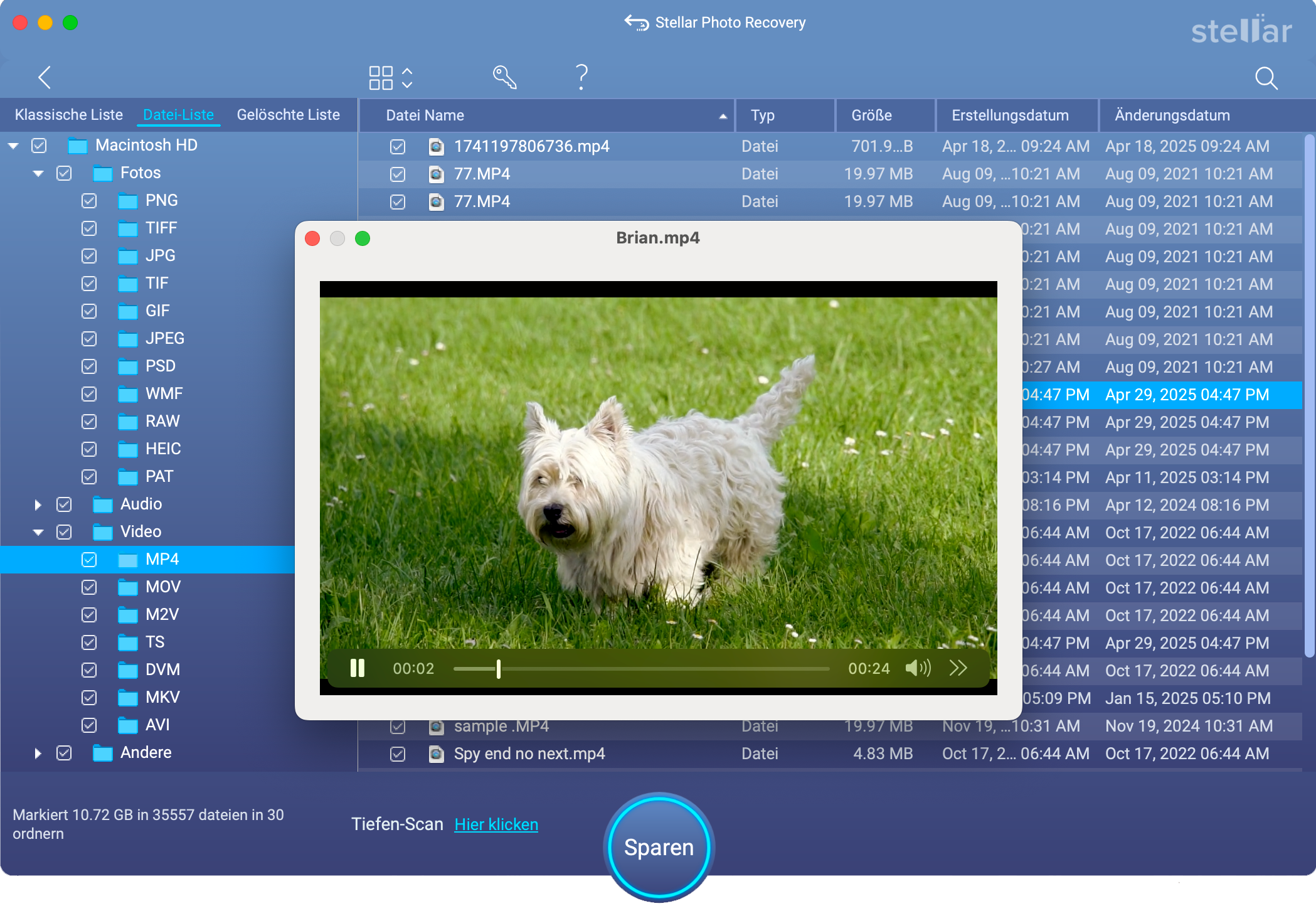
Task: Select the 'sample .MP4' file row
Action: pos(830,727)
